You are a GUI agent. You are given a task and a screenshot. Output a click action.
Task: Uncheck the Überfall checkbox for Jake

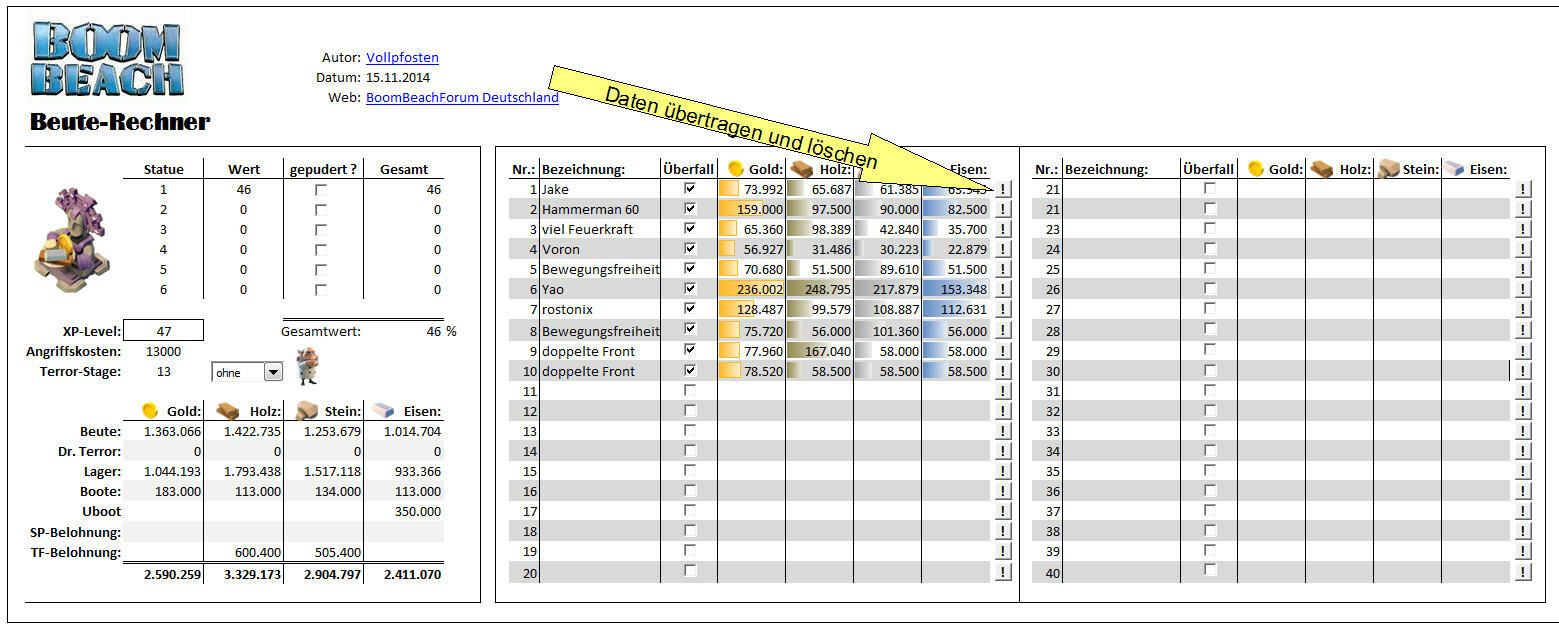coord(689,189)
